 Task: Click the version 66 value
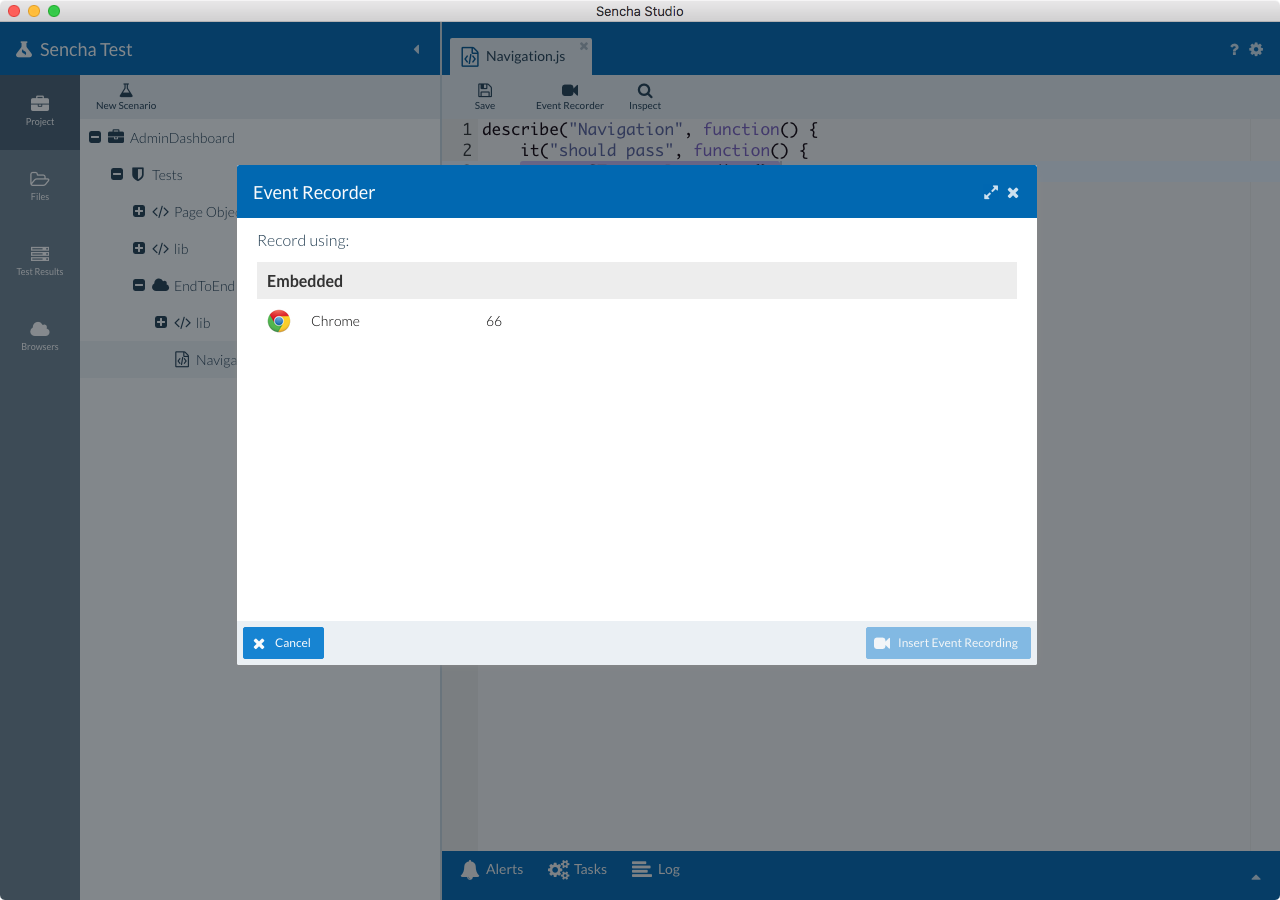point(494,321)
